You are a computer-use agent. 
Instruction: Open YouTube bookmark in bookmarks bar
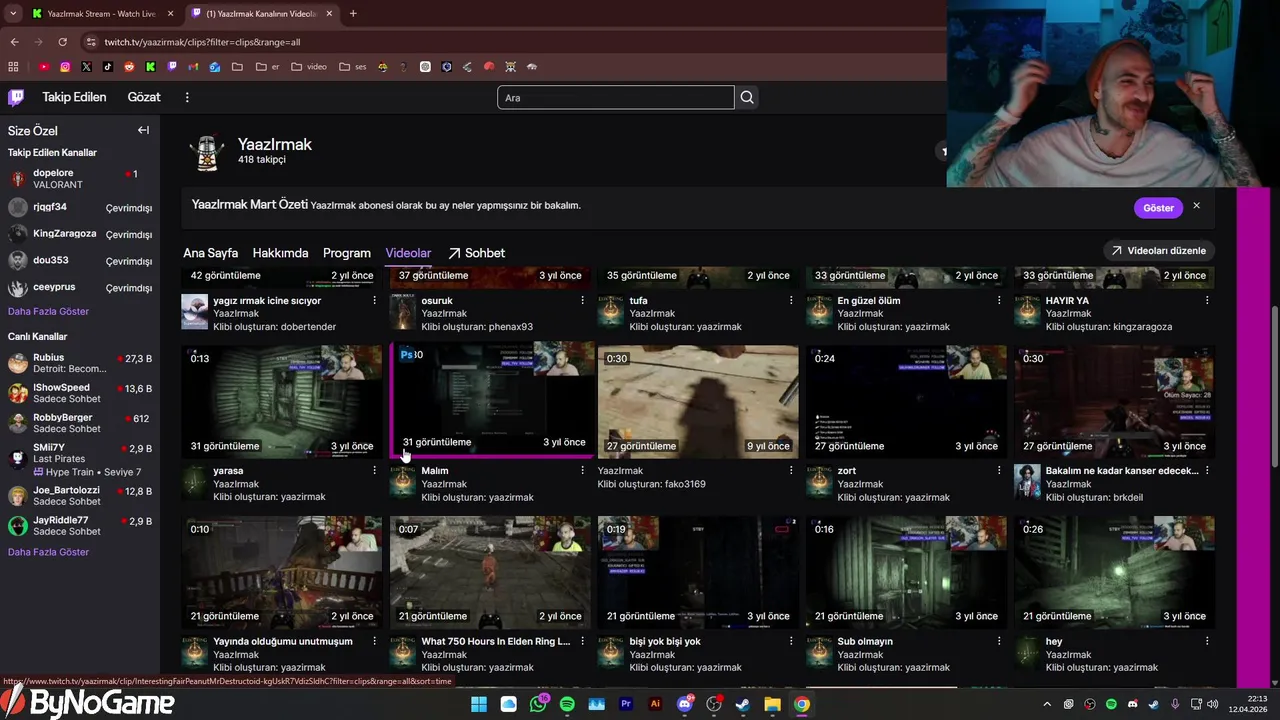point(44,67)
